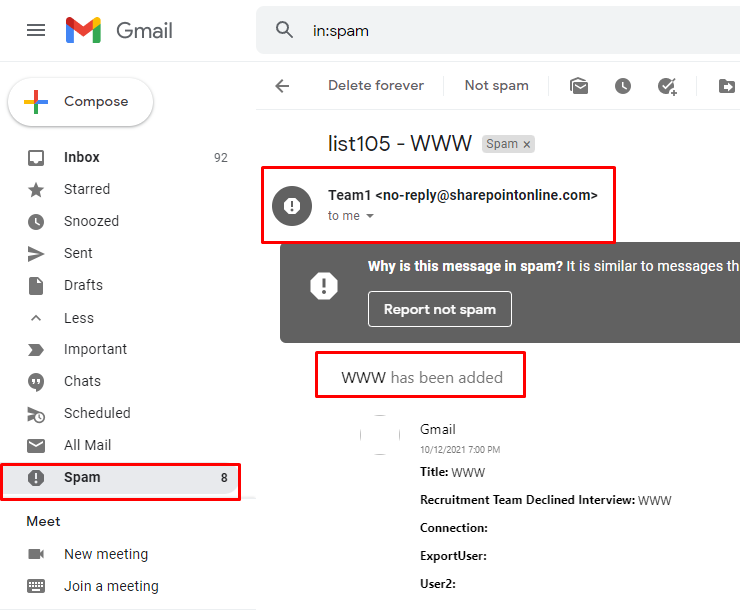Click the date 10/12/2021 7:00 PM
The image size is (740, 616).
click(460, 450)
